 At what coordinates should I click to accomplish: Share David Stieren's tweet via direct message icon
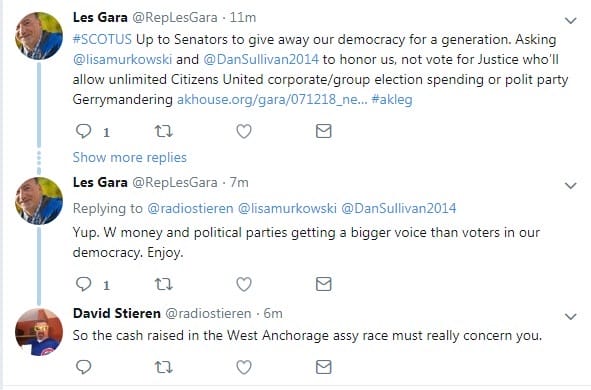[x=323, y=367]
